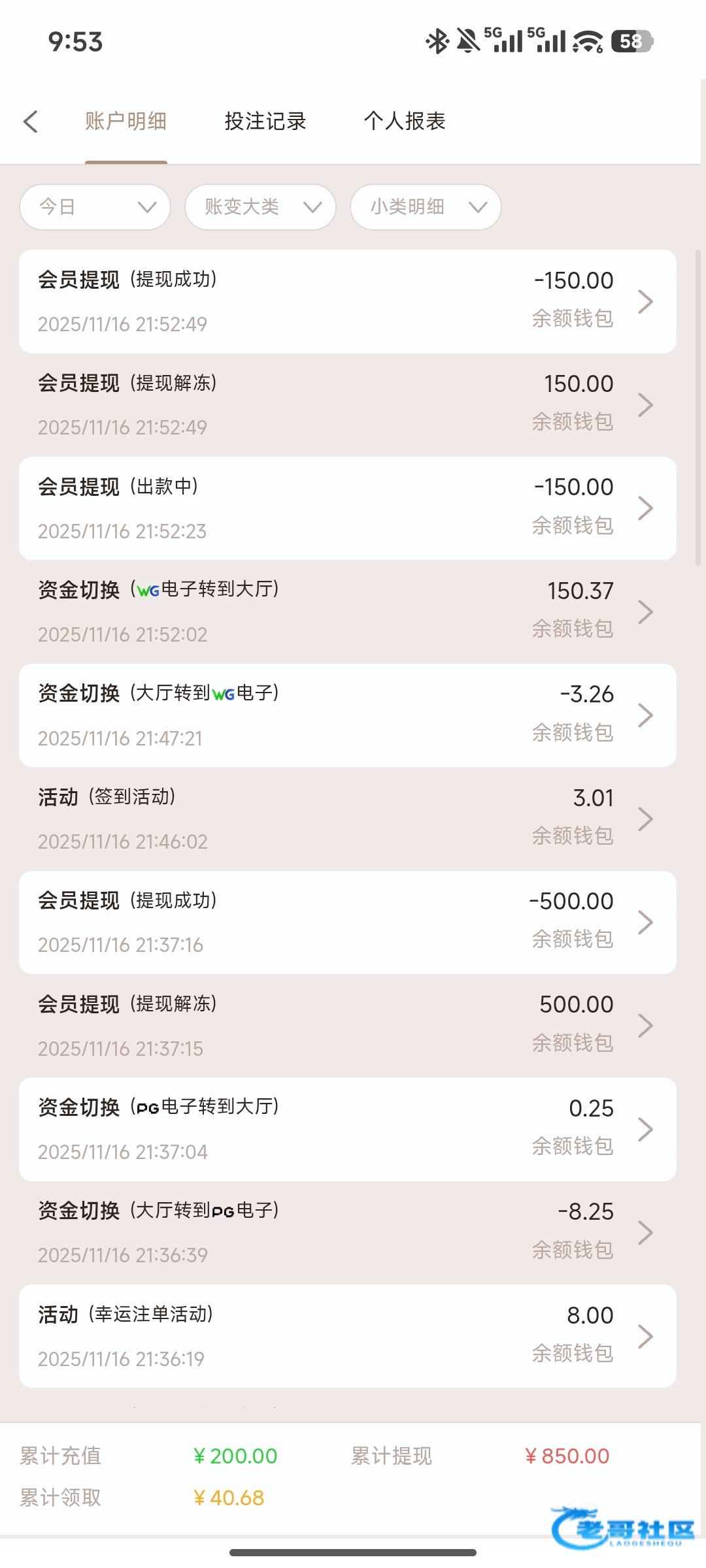This screenshot has width=706, height=1568.
Task: Switch to the 个人报表 tab
Action: (x=405, y=122)
